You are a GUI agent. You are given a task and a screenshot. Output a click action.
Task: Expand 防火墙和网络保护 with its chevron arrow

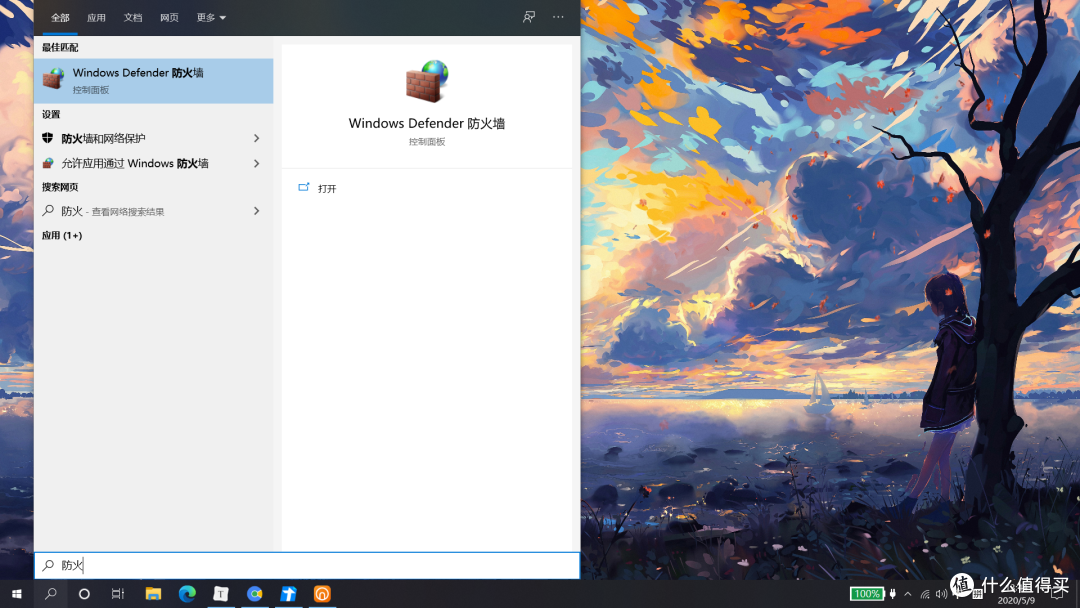(256, 138)
